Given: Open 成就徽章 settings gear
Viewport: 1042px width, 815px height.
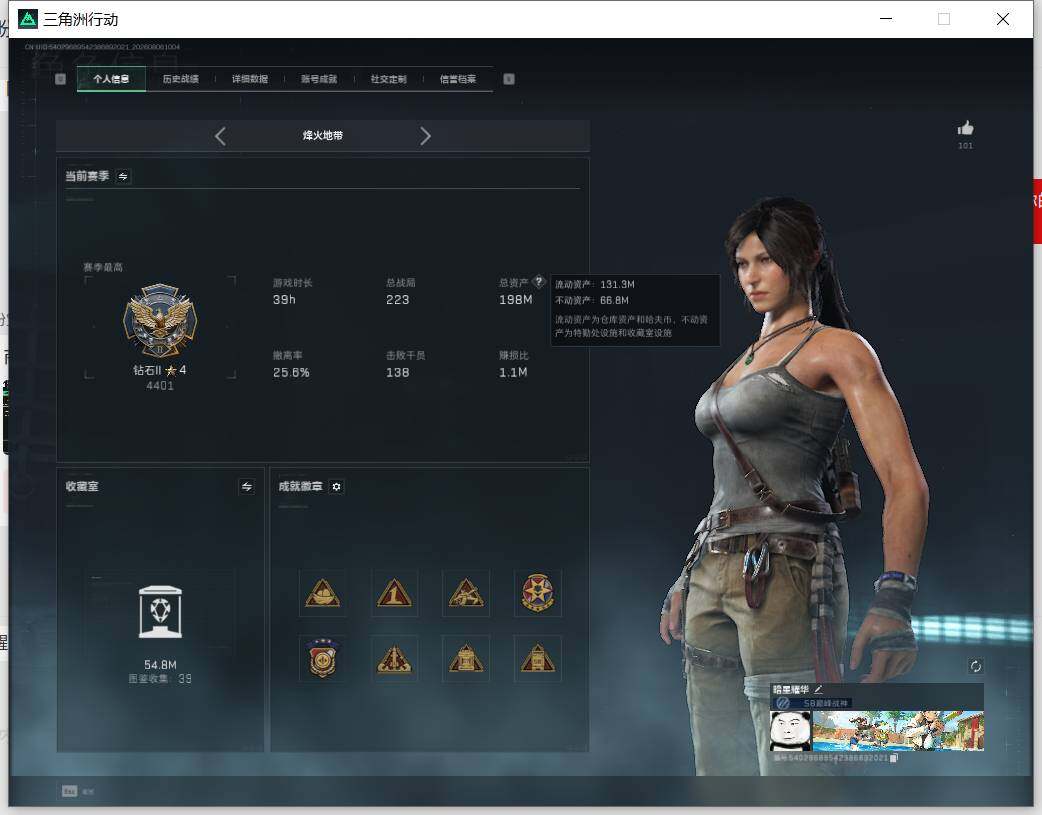Looking at the screenshot, I should [336, 487].
